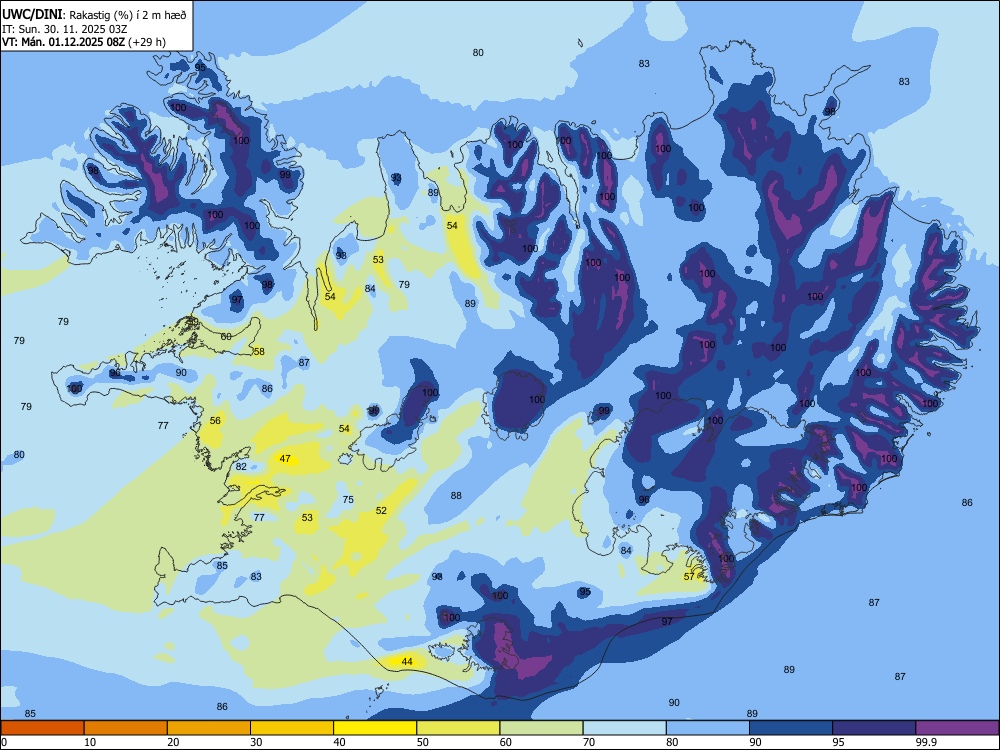Click the map value 75
Image resolution: width=1000 pixels, height=750 pixels.
point(348,499)
